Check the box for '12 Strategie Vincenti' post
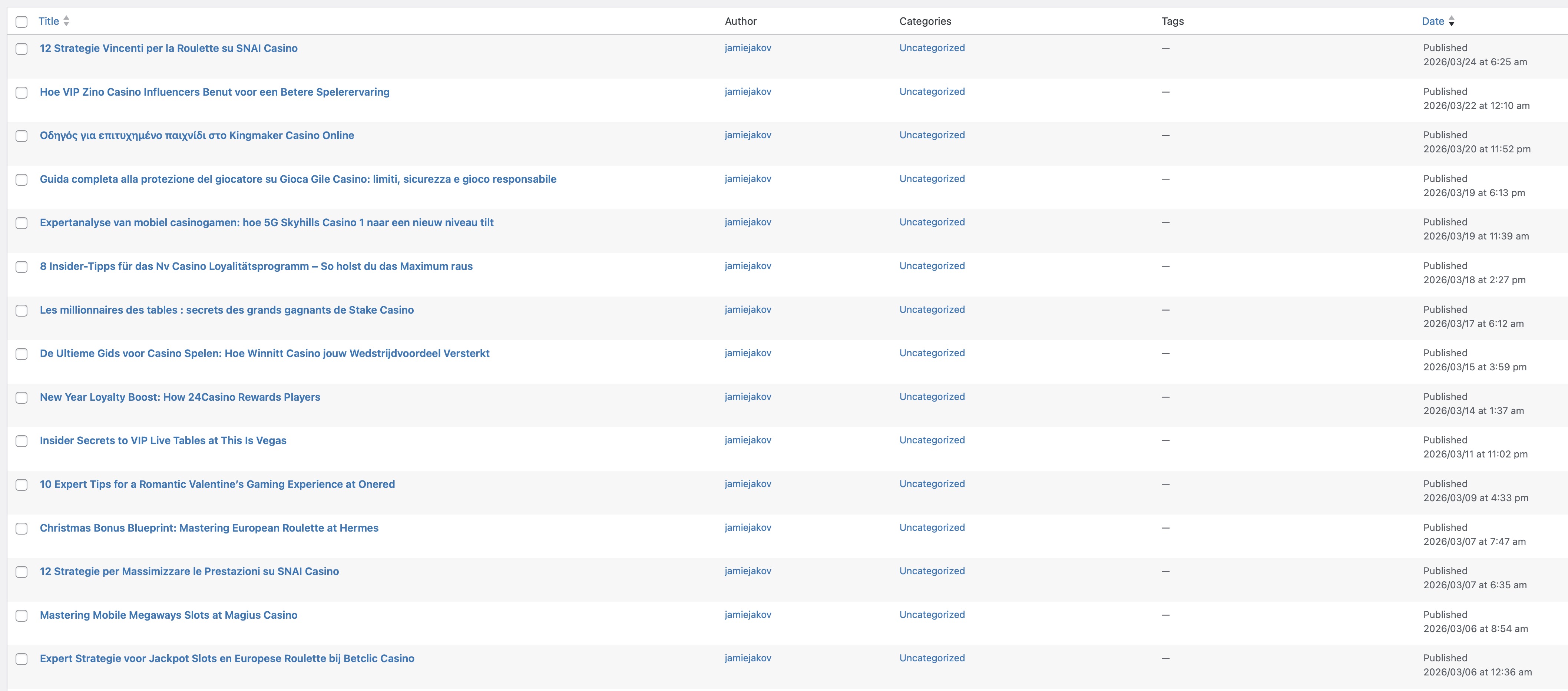Viewport: 1568px width, 691px height. click(21, 49)
